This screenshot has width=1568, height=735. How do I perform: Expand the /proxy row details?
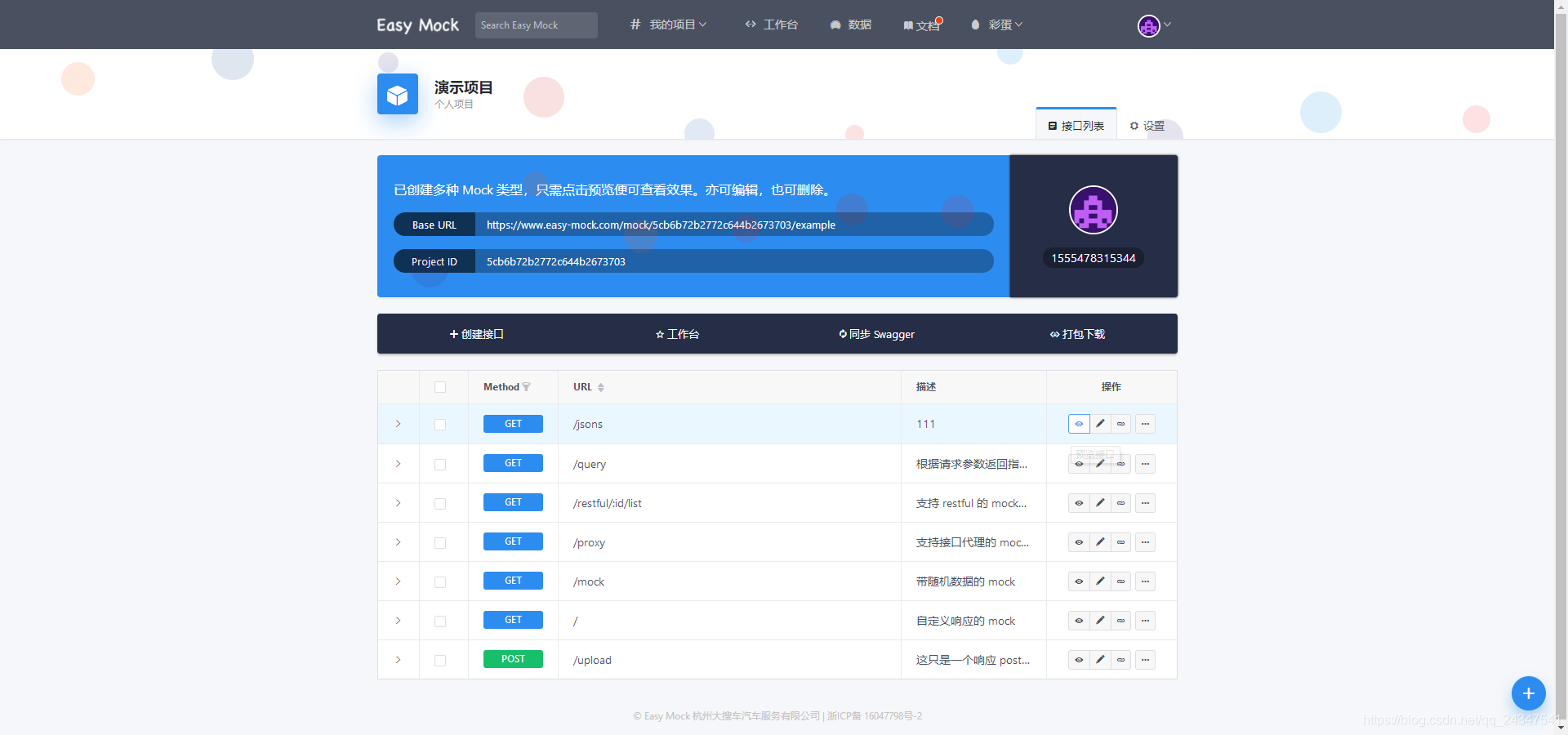[399, 542]
